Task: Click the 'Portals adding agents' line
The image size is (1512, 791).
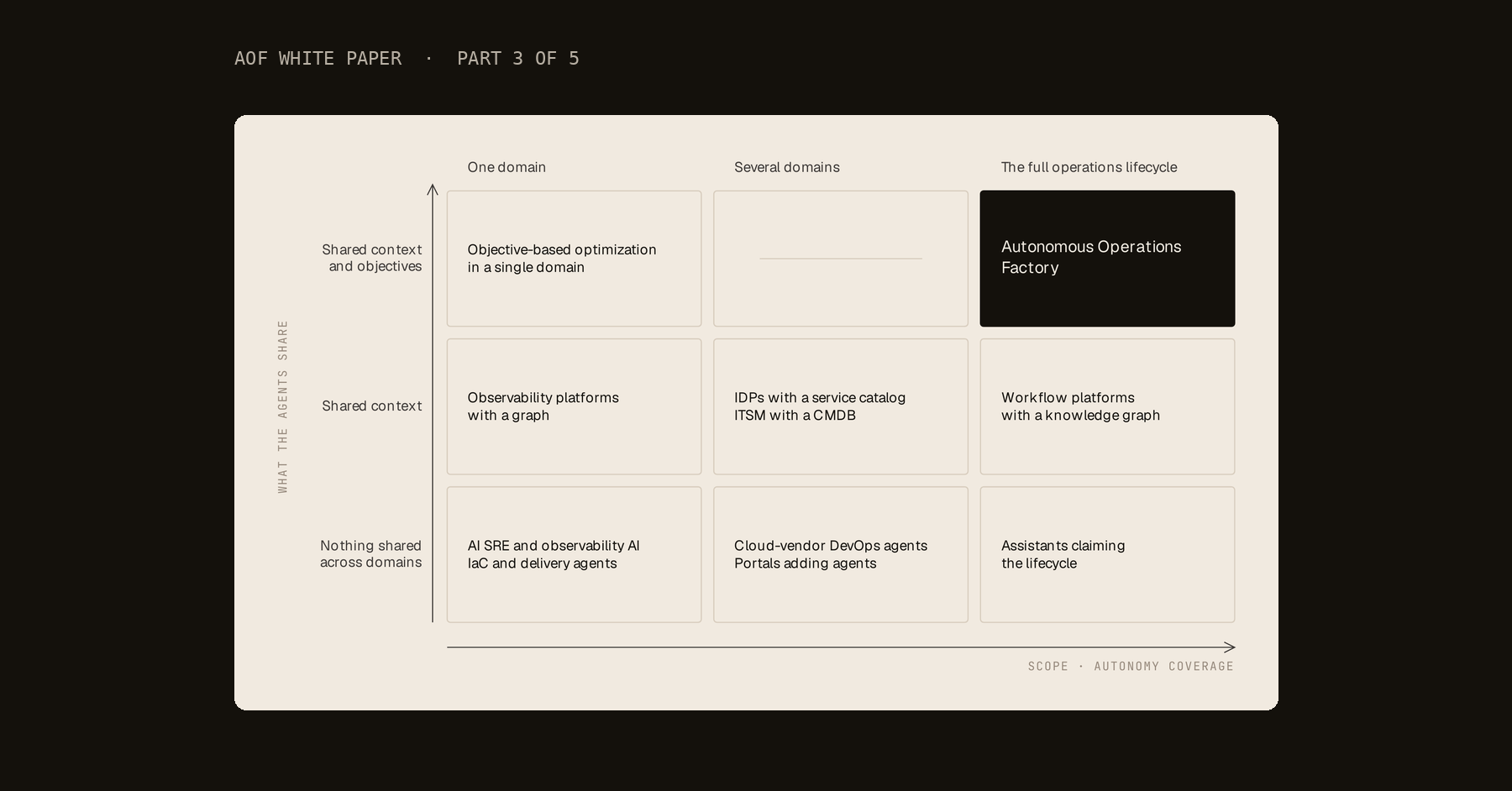Action: point(805,563)
